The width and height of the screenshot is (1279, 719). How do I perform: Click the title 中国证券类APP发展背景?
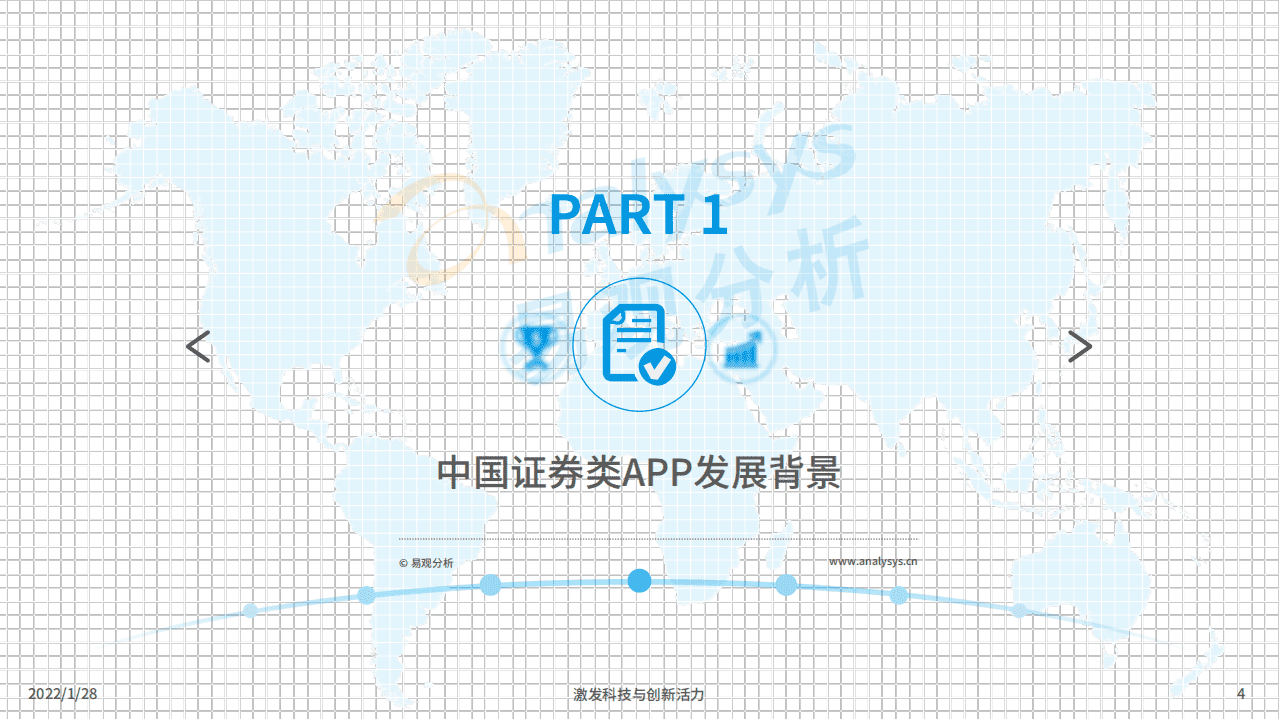point(640,468)
